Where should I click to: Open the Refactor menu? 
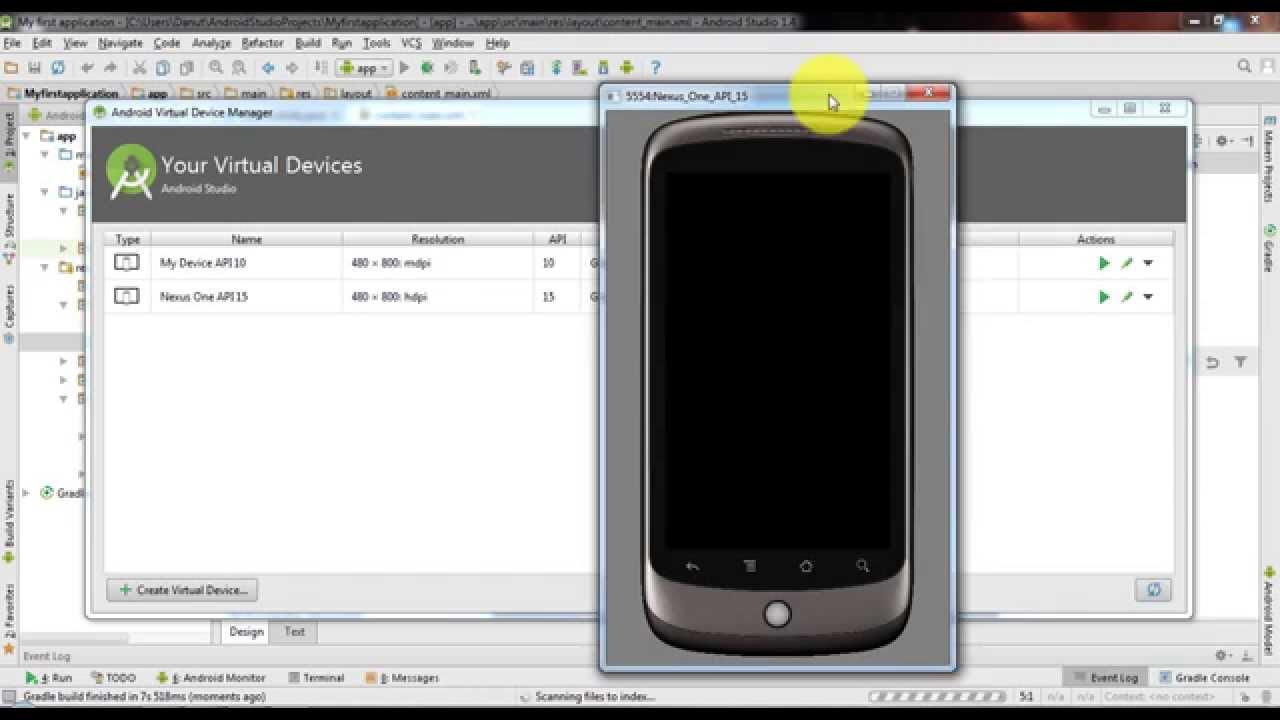[262, 43]
